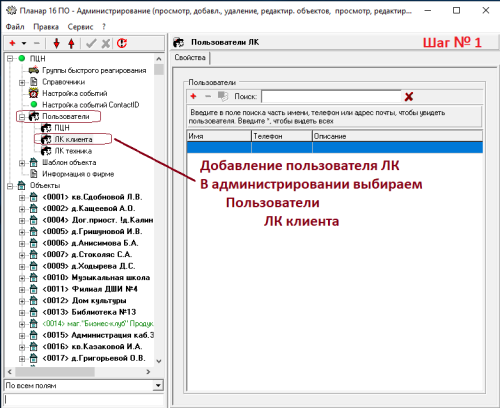Click tree horizontal scrollbar left arrow
The image size is (500, 408).
click(x=9, y=372)
